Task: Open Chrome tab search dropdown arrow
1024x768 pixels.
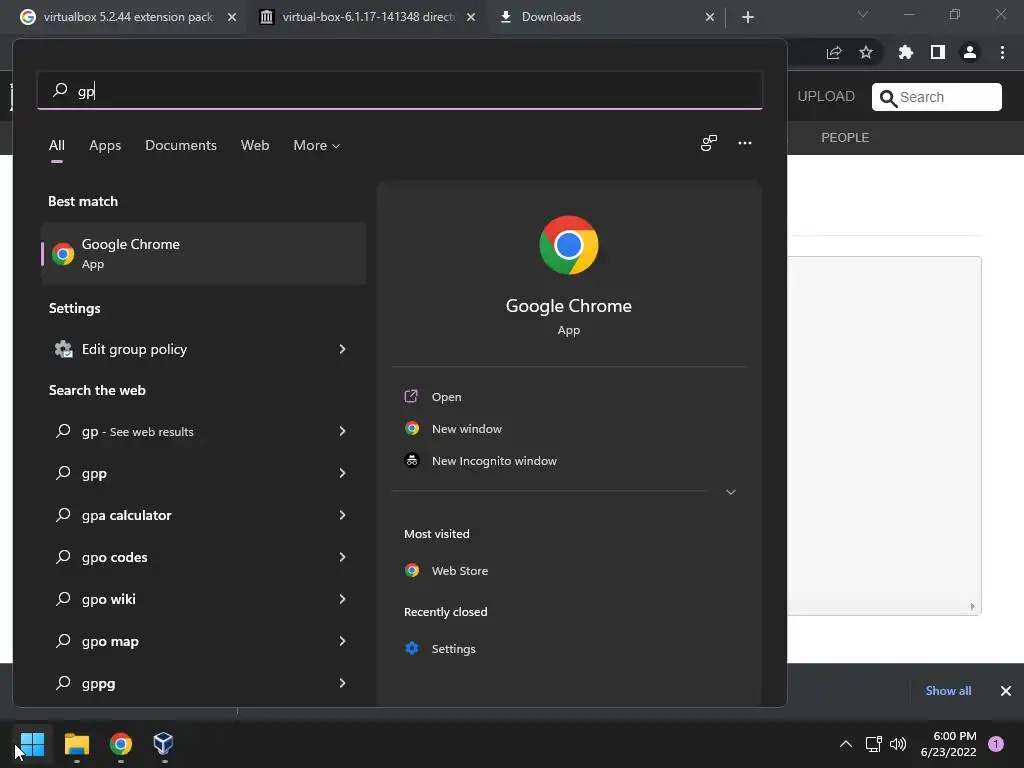Action: point(863,14)
